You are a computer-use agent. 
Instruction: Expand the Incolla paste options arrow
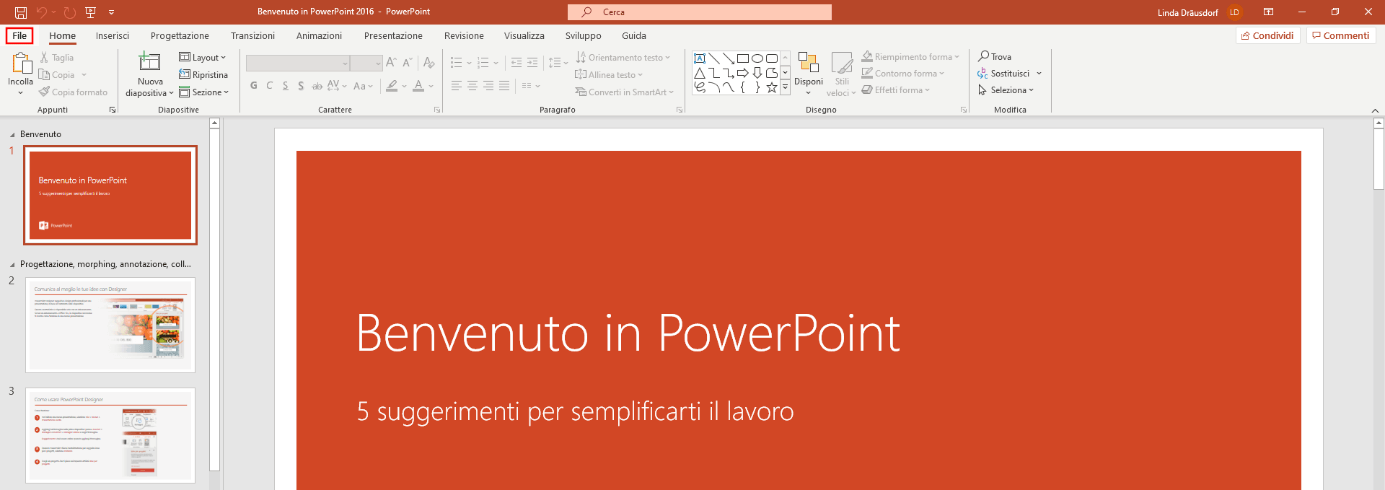coord(20,93)
